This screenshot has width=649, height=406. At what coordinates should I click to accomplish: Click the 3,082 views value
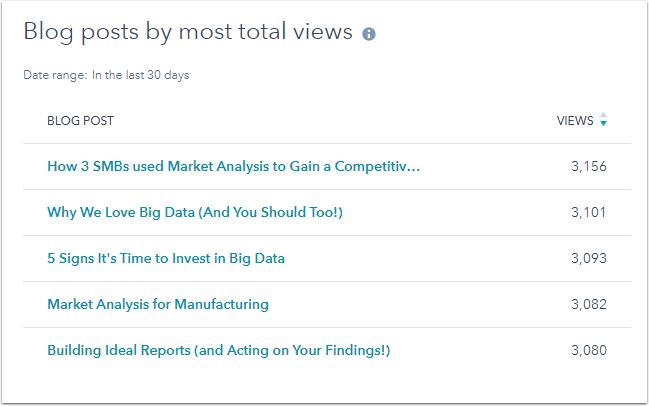pos(589,304)
